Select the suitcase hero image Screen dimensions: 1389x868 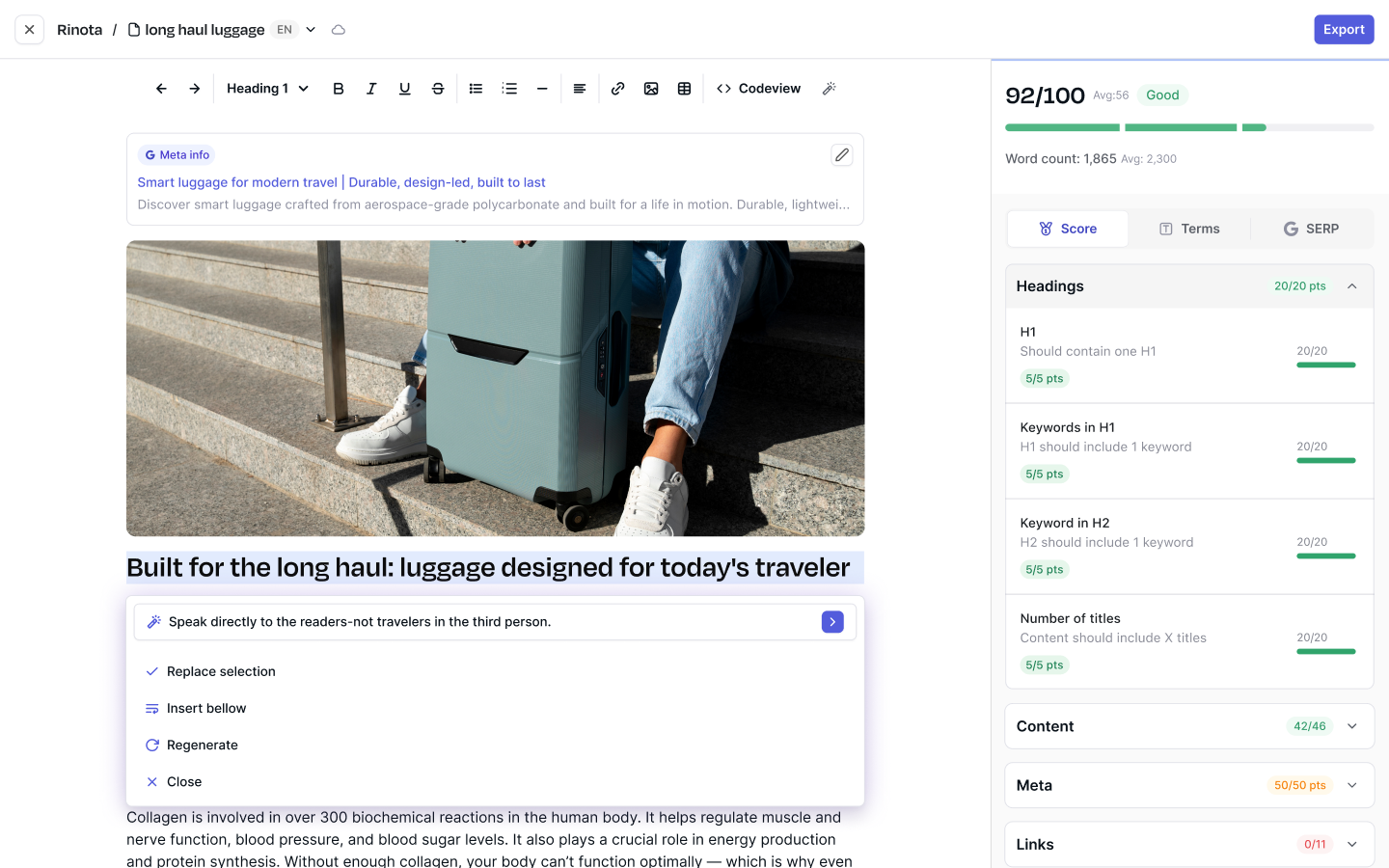[496, 389]
